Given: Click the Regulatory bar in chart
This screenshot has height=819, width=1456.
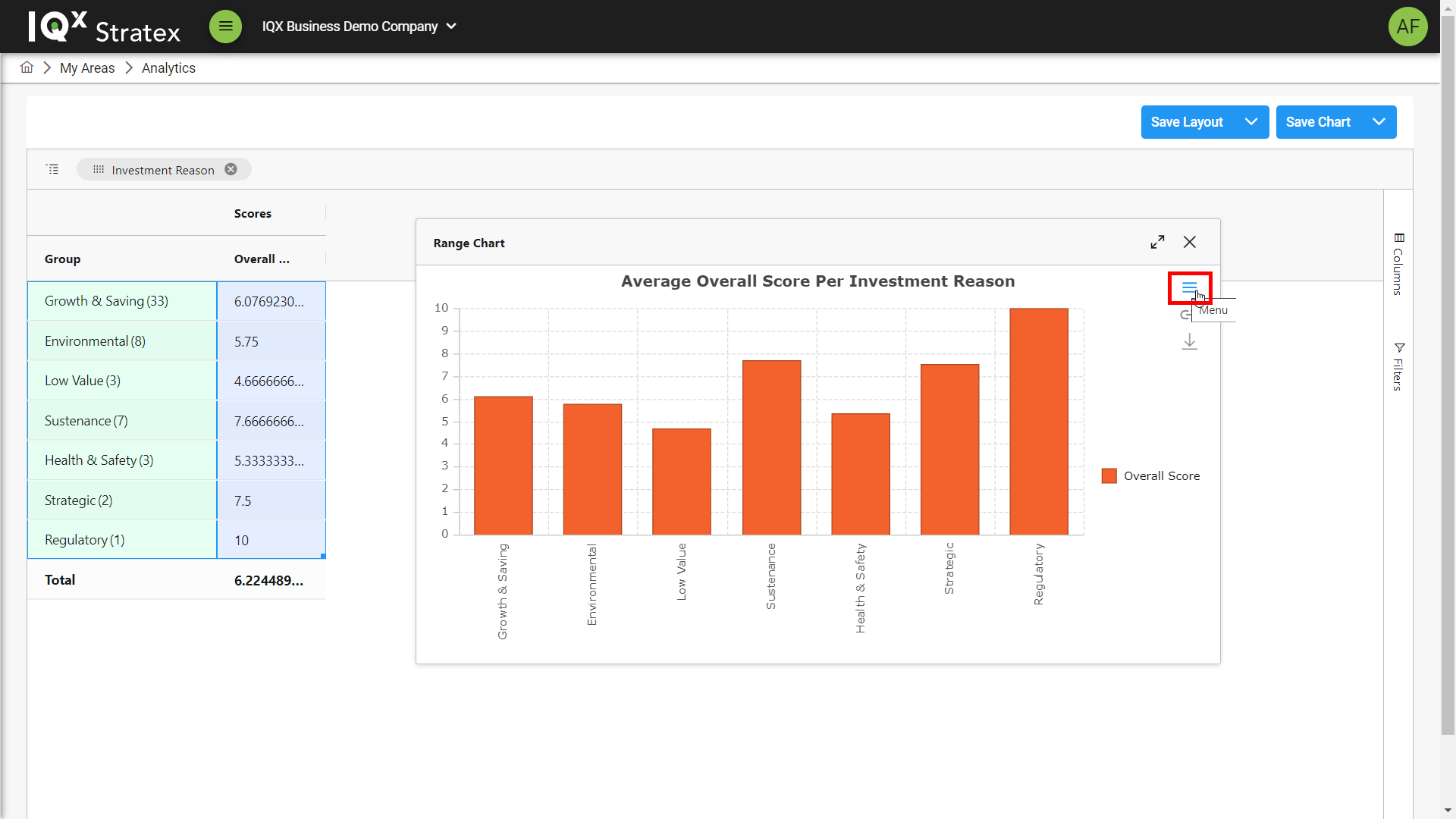Looking at the screenshot, I should coord(1038,421).
